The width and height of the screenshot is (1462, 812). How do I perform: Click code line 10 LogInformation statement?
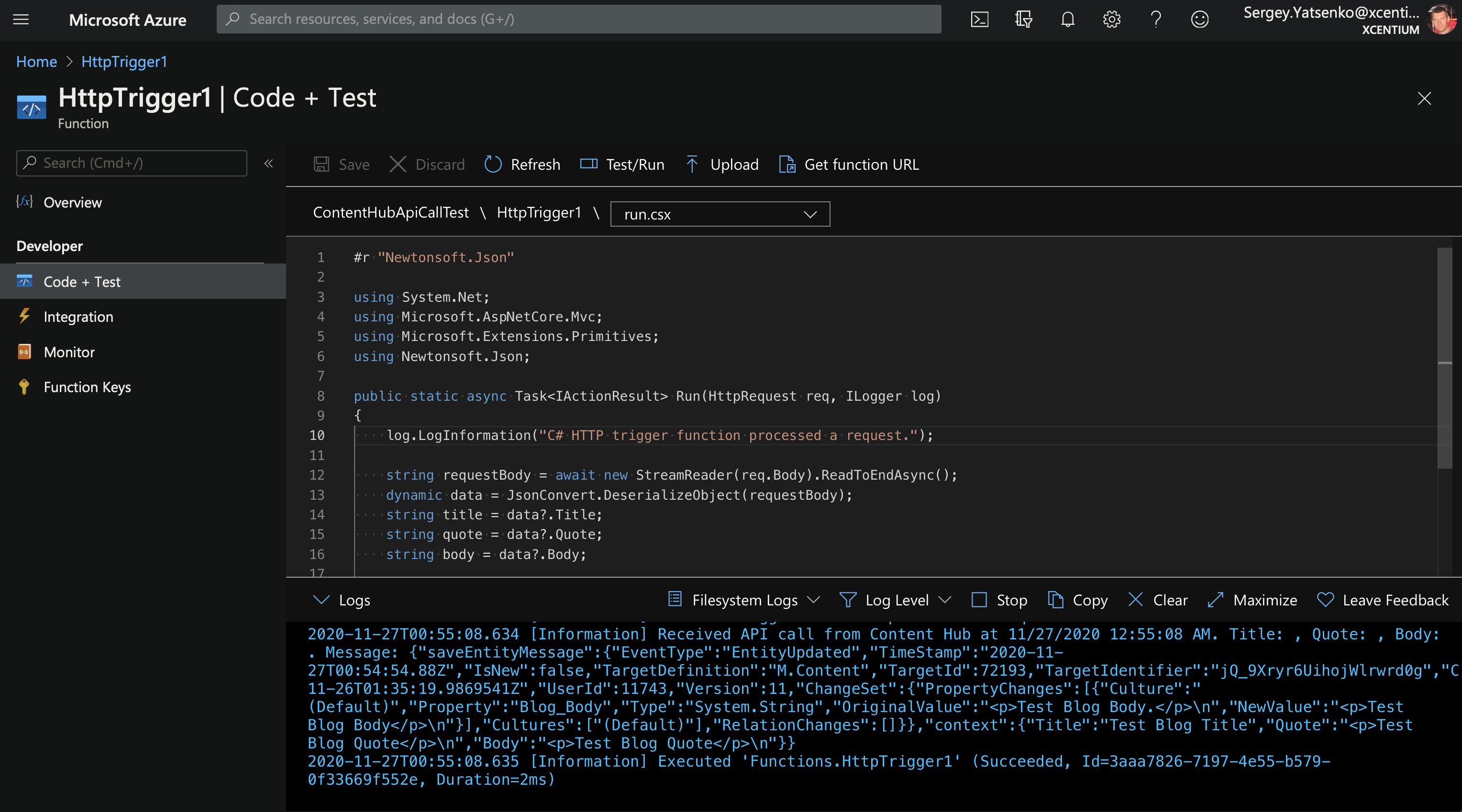pos(660,435)
